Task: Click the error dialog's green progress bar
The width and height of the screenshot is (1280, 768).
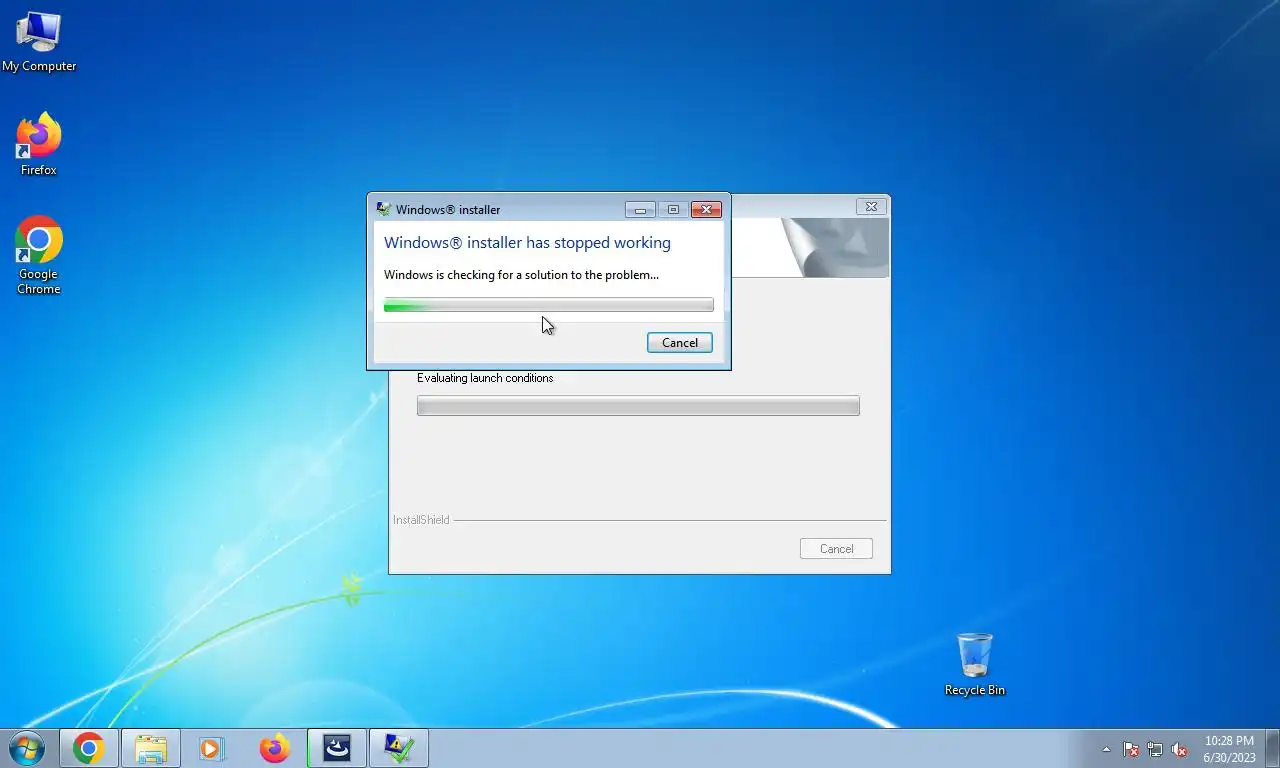Action: 549,305
